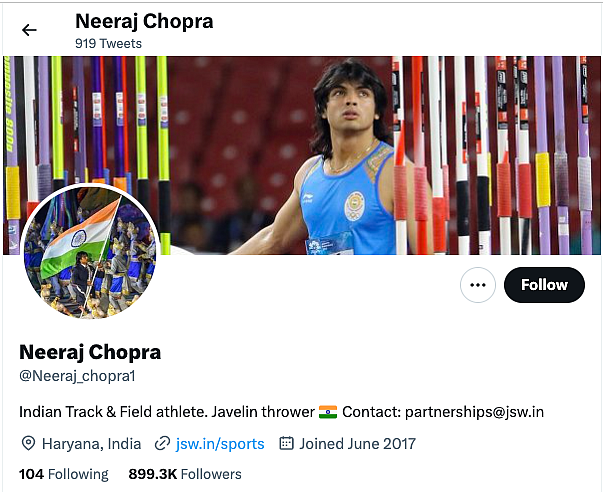Click the Neeraj Chopra title in top bar
Screen dimensions: 603x492
click(x=144, y=21)
